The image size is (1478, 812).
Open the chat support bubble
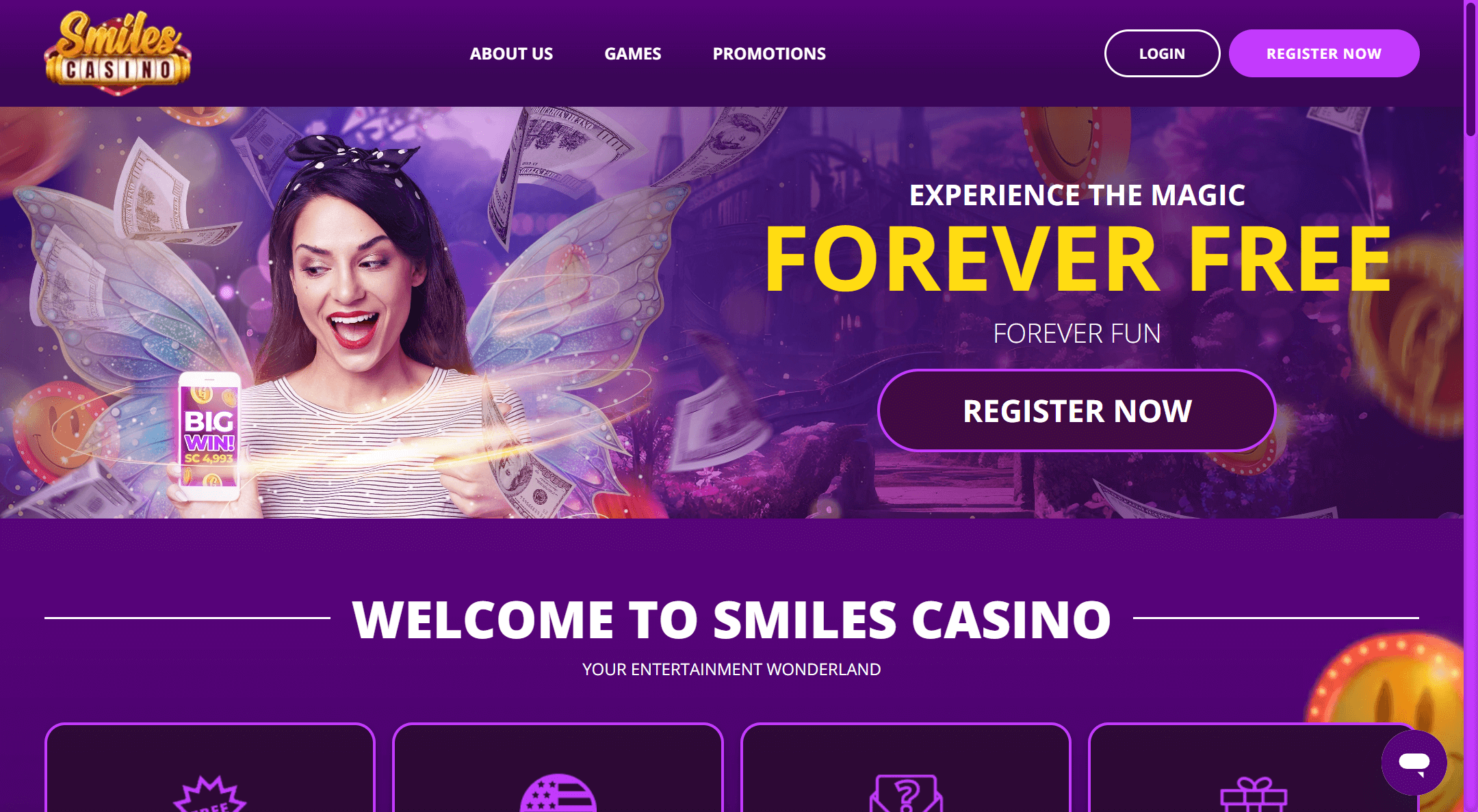(x=1414, y=762)
